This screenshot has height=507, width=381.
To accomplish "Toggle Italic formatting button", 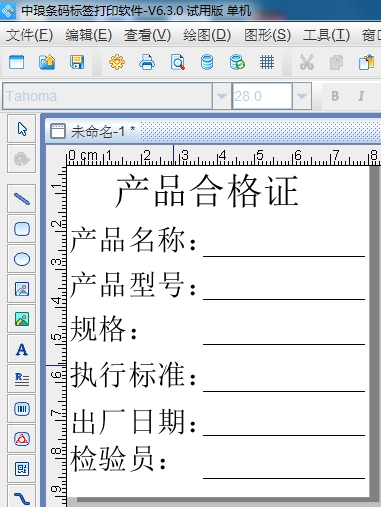I will (x=361, y=96).
